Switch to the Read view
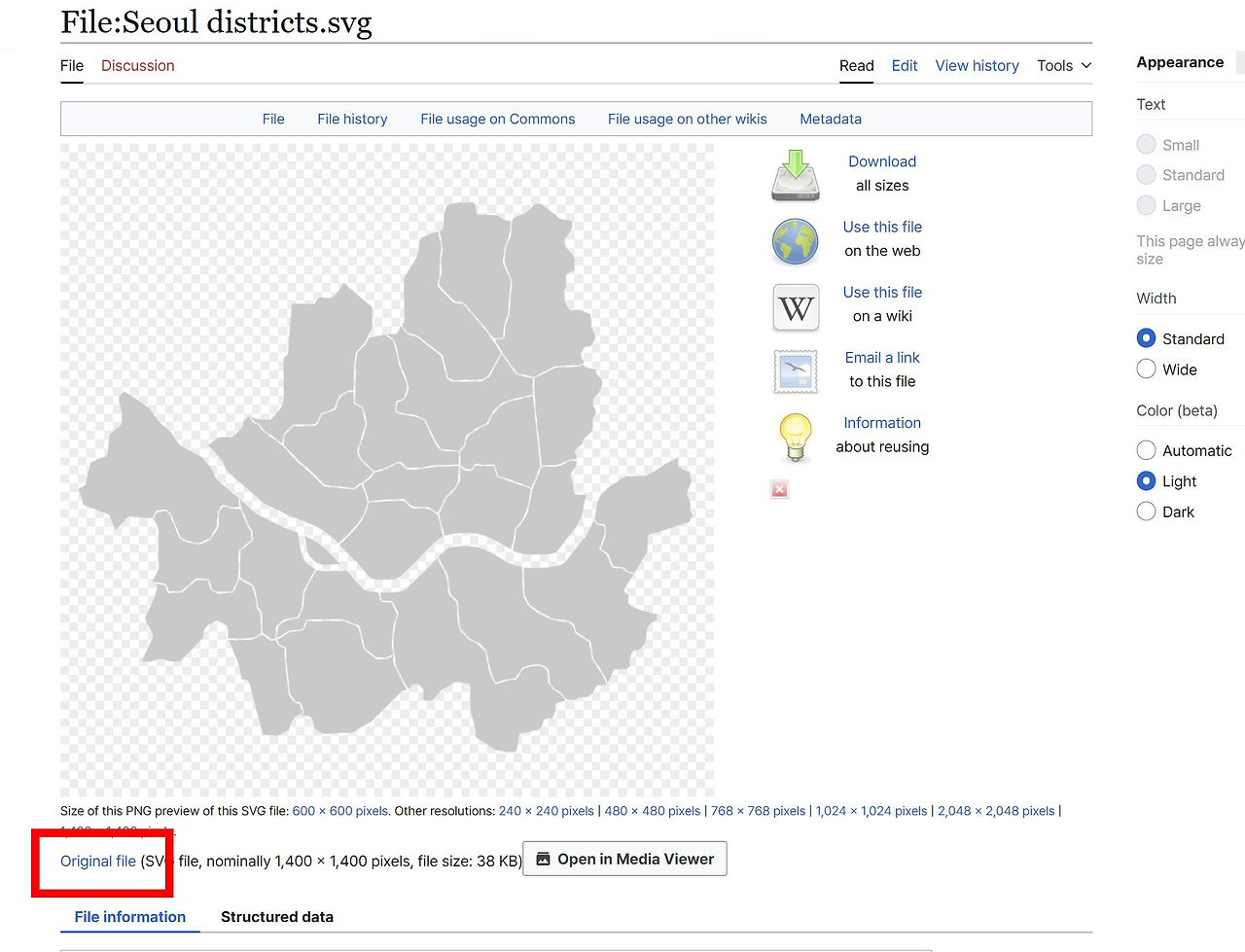The height and width of the screenshot is (952, 1245). 857,65
